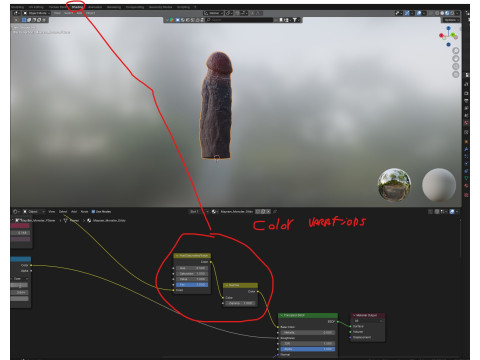Open node editor Object shader type dropdown
This screenshot has width=480, height=360.
coord(34,212)
